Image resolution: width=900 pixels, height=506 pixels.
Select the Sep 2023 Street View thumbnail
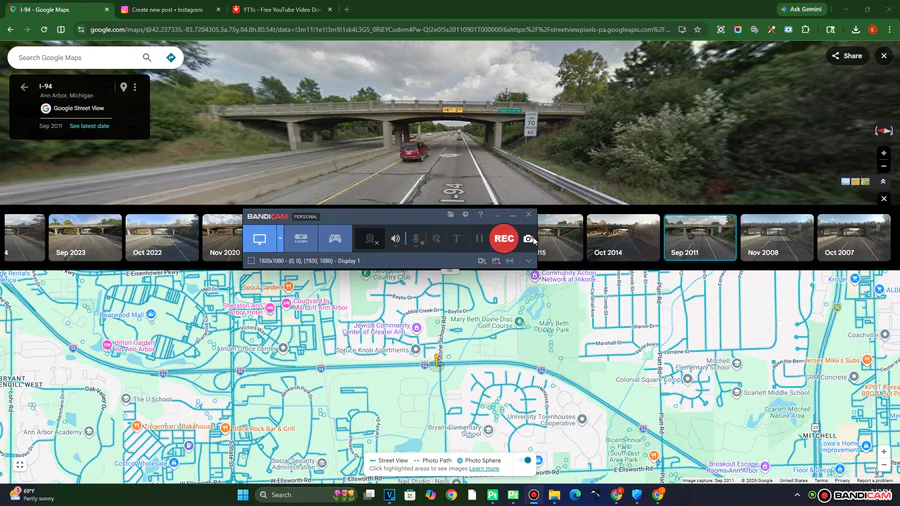point(85,238)
